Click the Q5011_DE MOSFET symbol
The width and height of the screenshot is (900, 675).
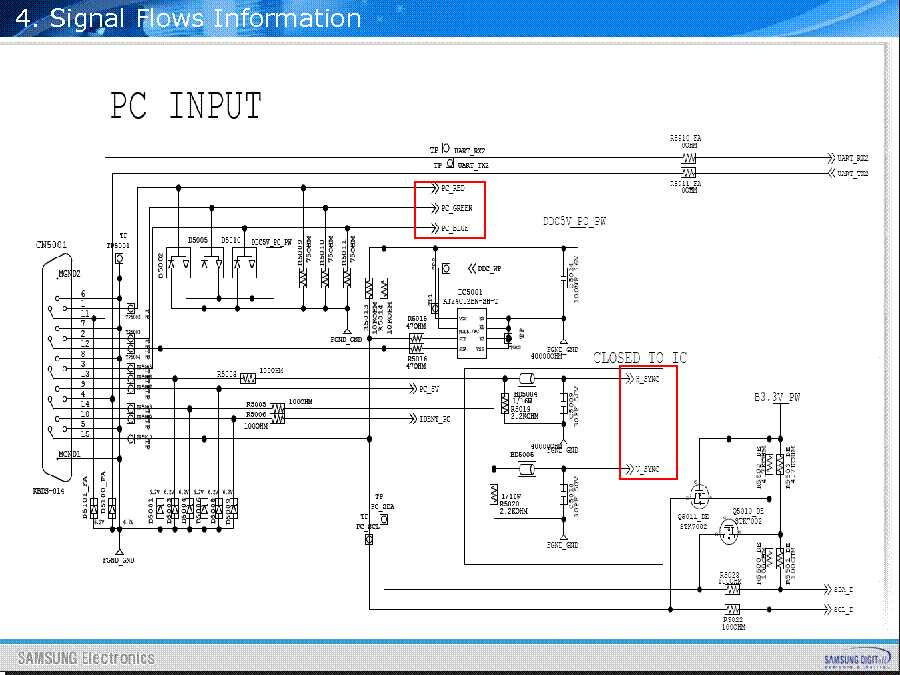click(699, 495)
